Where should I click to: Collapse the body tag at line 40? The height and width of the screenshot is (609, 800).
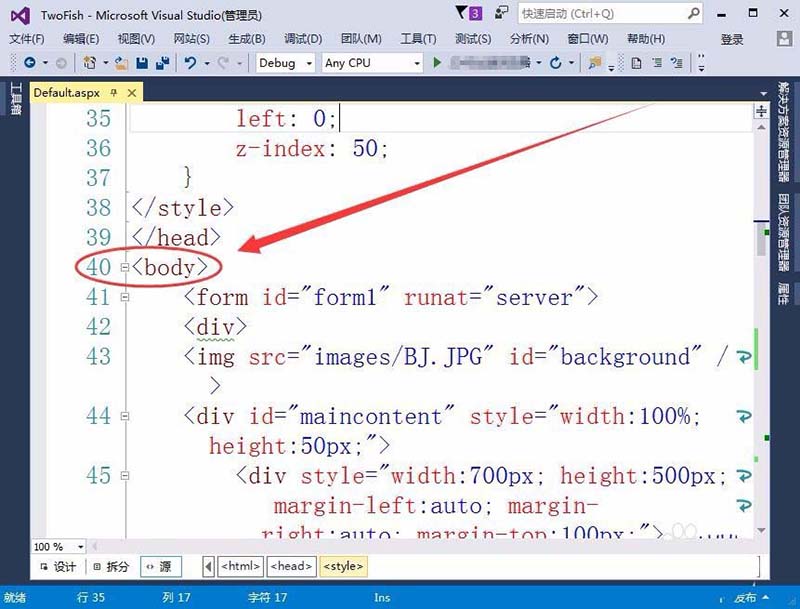(x=124, y=267)
